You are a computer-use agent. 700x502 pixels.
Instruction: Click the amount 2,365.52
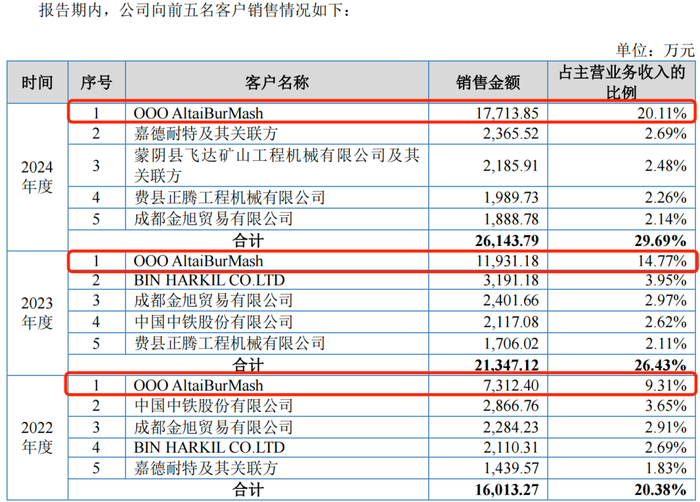coord(511,134)
